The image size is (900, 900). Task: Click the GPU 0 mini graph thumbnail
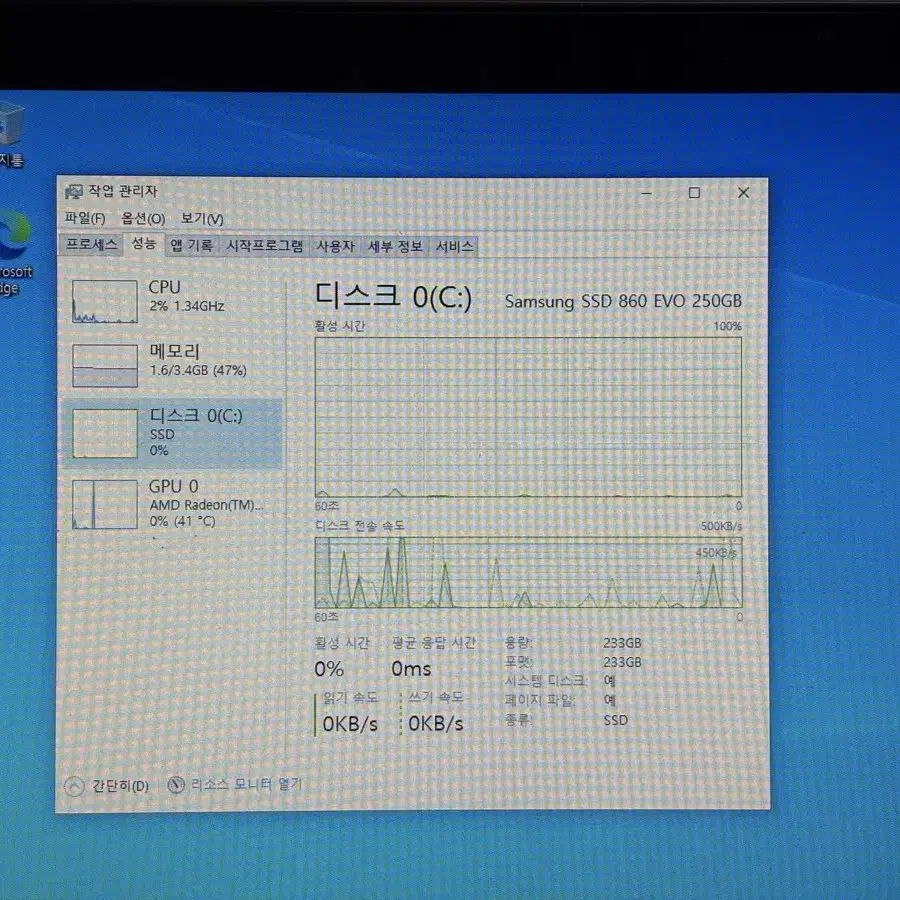(x=104, y=505)
